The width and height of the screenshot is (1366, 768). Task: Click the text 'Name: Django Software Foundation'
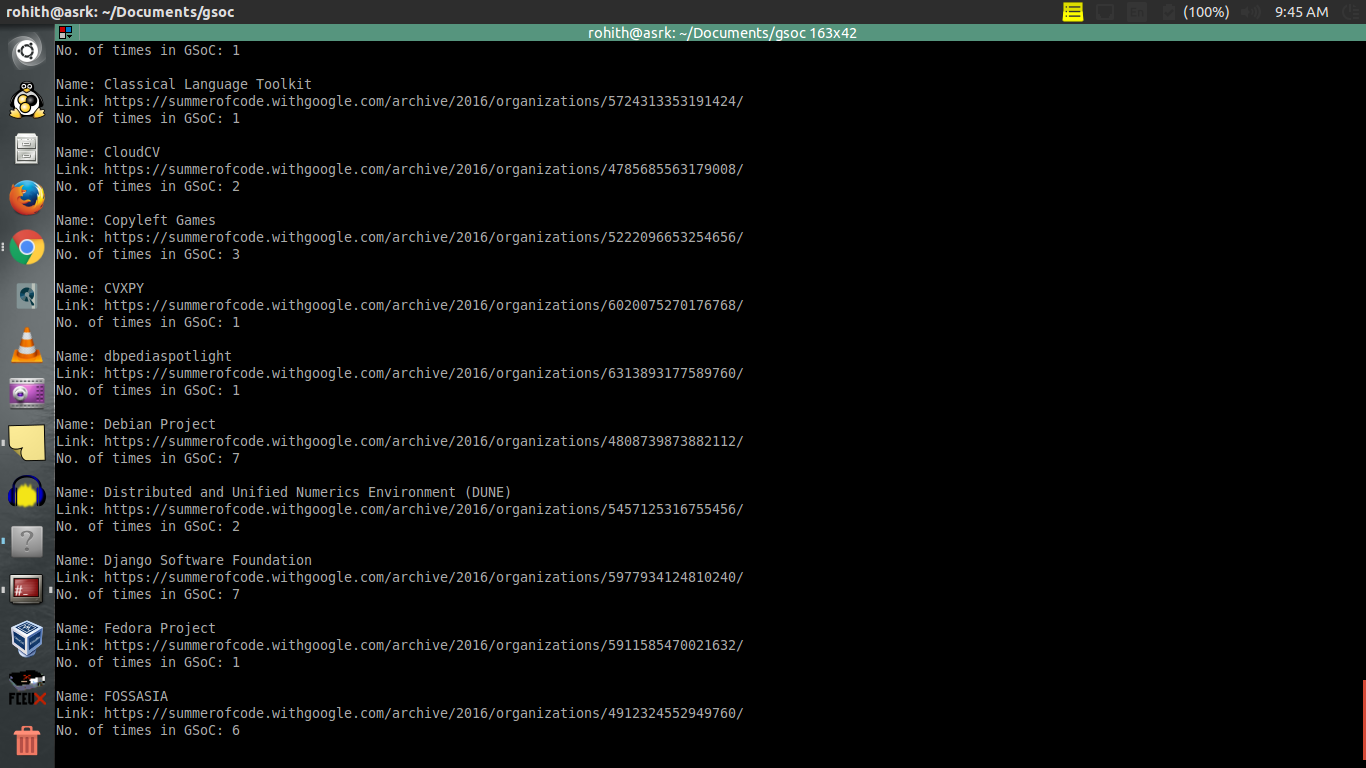tap(184, 560)
